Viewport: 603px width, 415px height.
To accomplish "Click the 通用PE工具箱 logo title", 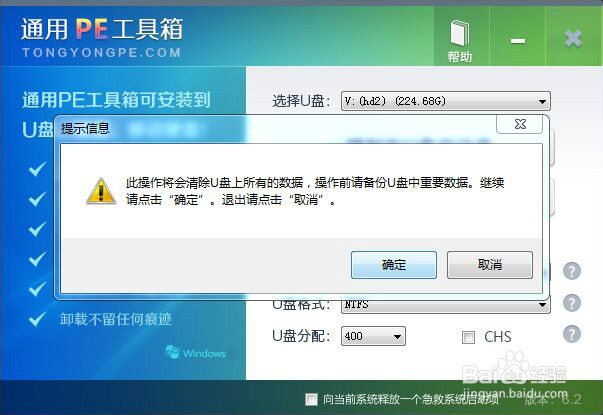I will [102, 29].
